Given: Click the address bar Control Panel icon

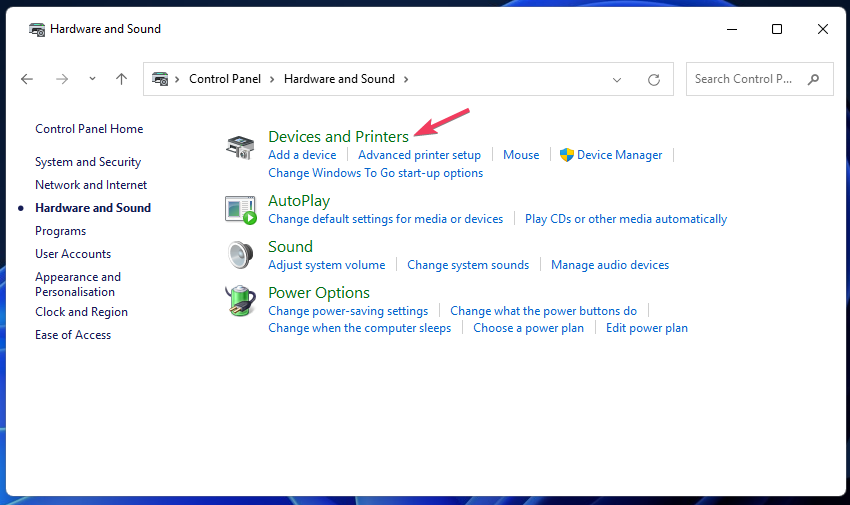Looking at the screenshot, I should [160, 79].
